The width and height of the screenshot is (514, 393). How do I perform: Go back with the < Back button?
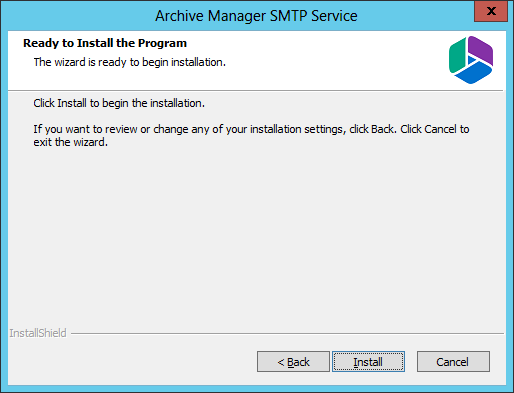coord(293,361)
